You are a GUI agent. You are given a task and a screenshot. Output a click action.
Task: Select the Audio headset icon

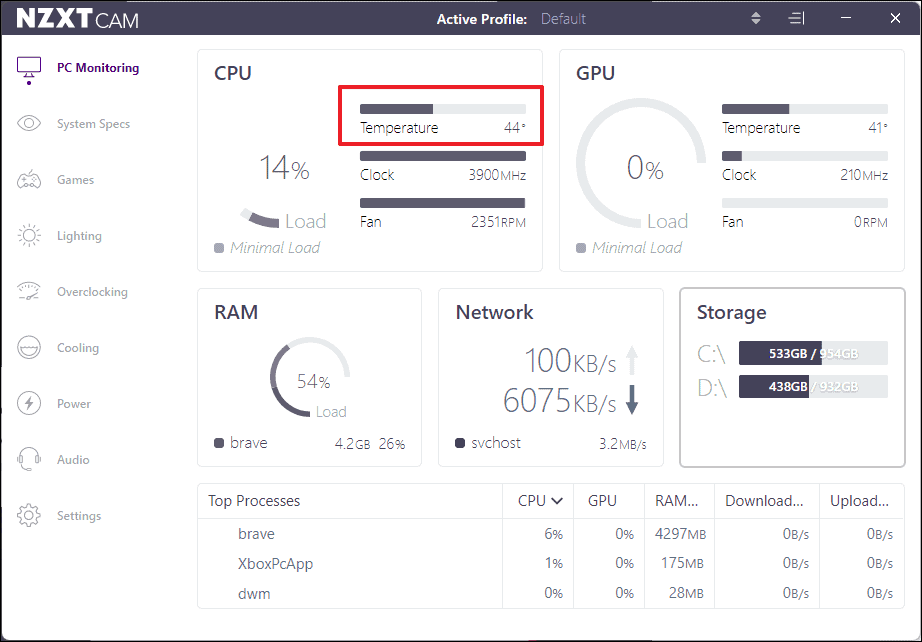(29, 459)
